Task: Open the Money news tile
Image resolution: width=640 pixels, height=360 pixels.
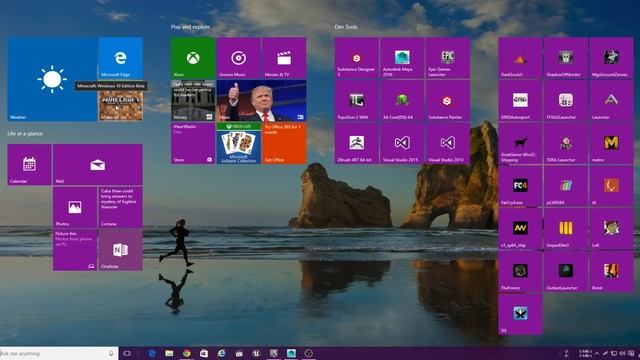Action: pyautogui.click(x=193, y=100)
